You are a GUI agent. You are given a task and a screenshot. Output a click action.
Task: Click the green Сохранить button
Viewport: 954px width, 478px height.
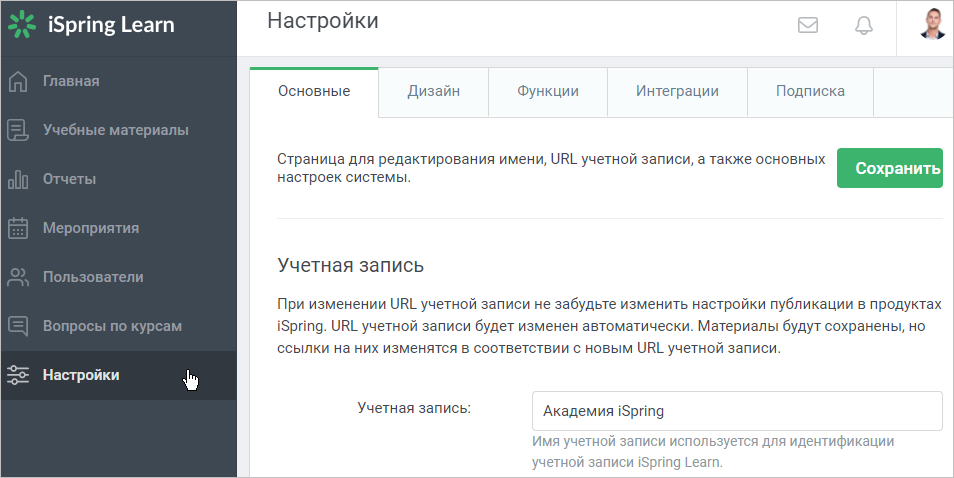point(890,168)
